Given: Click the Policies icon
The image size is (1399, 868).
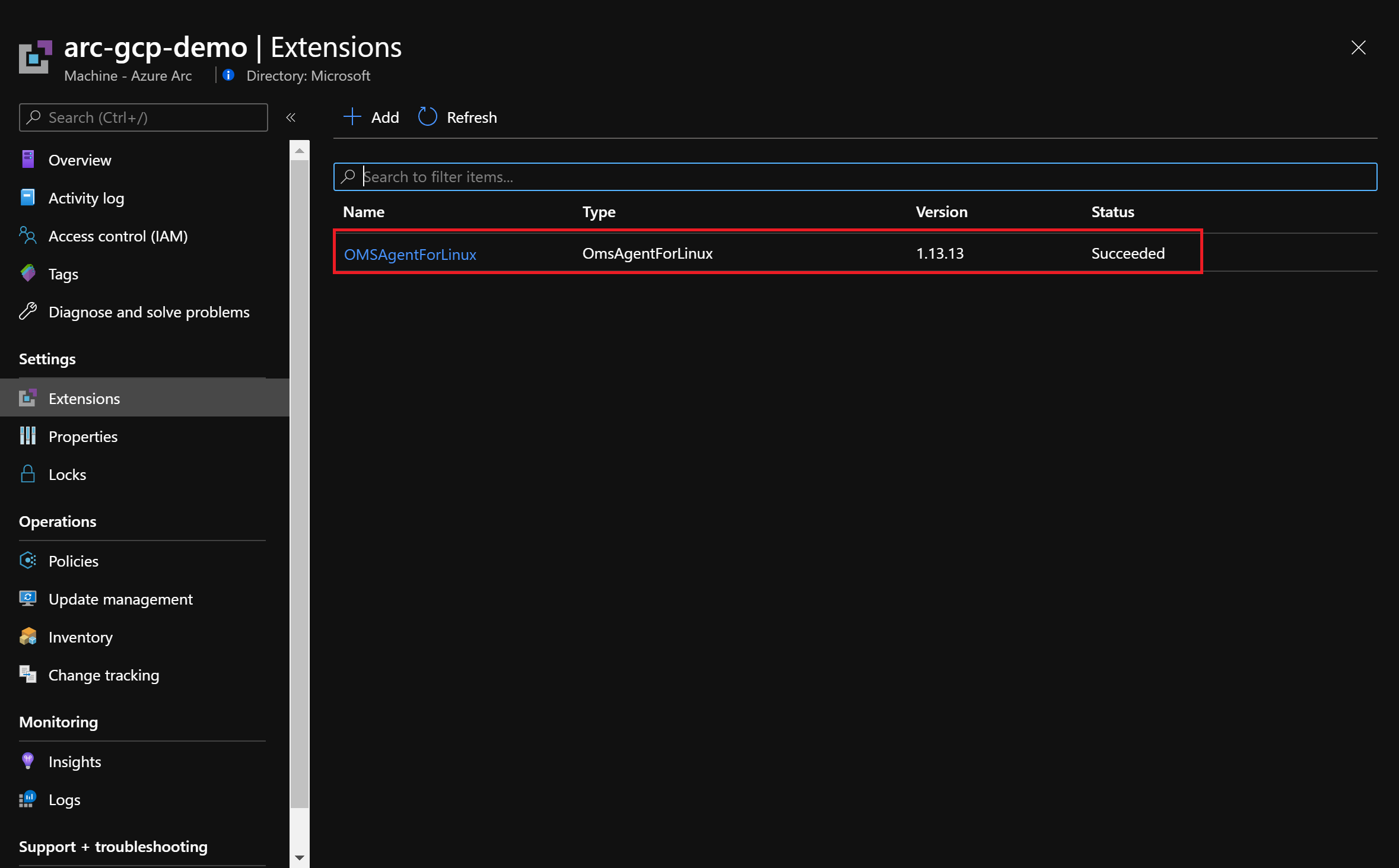Looking at the screenshot, I should (x=28, y=561).
